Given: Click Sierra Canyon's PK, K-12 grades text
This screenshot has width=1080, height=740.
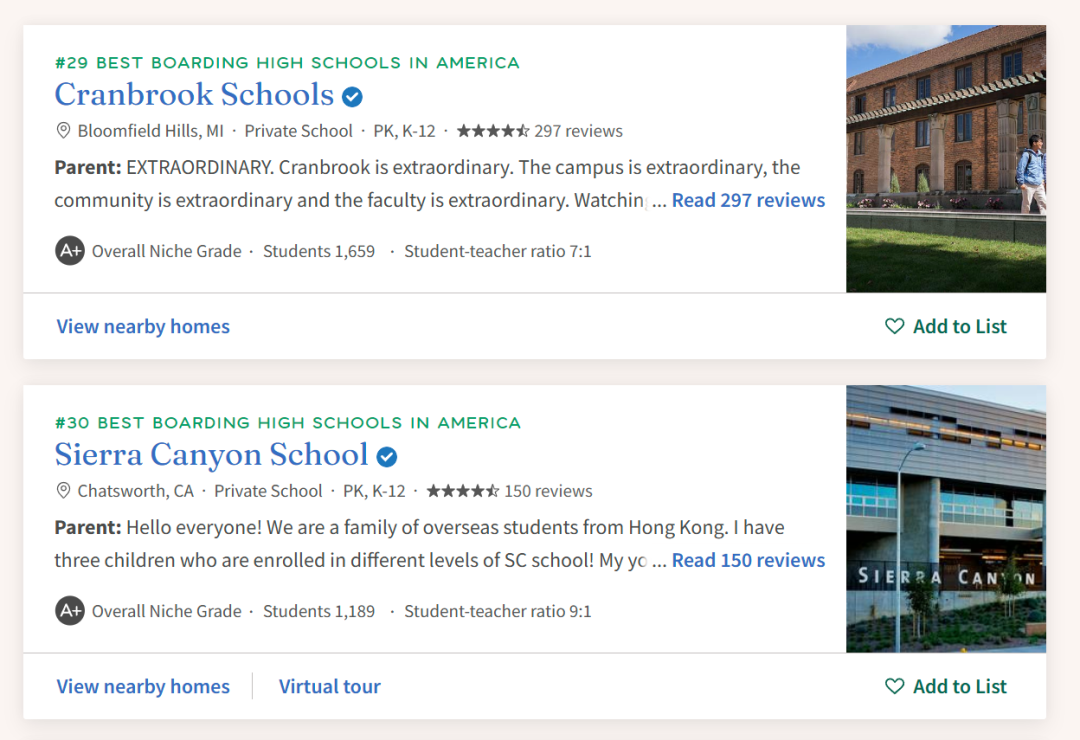Looking at the screenshot, I should [374, 491].
